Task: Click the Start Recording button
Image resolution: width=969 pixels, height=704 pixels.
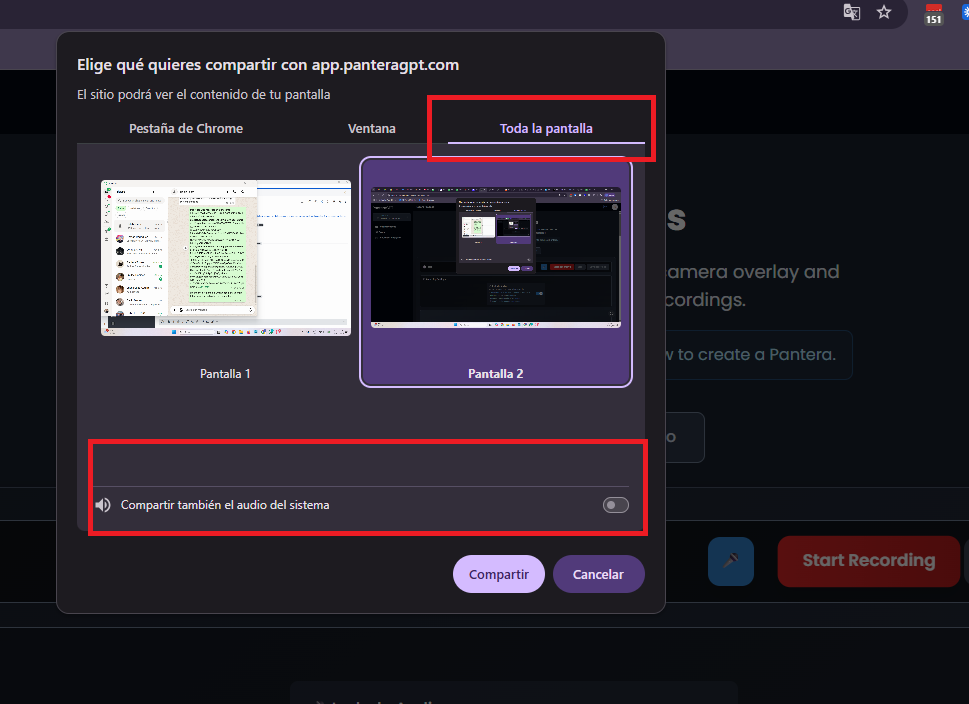Action: [868, 561]
